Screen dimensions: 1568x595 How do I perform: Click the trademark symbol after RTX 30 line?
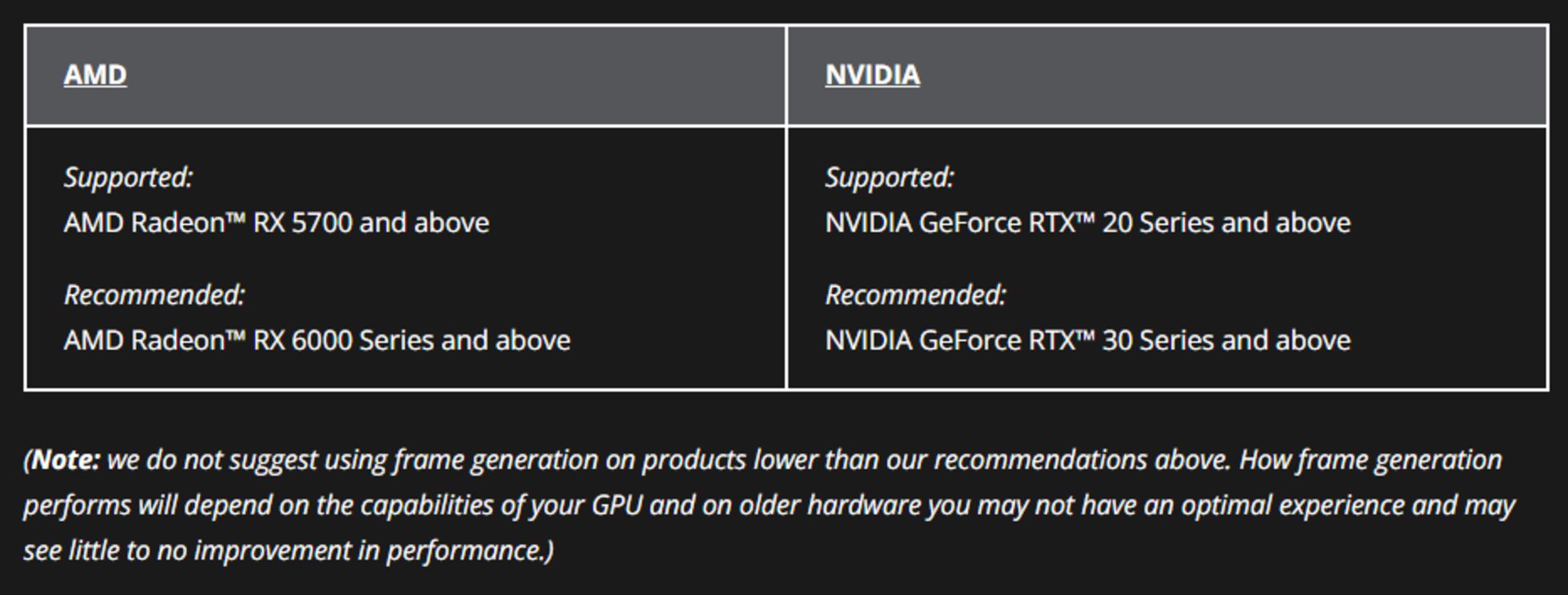[x=1085, y=335]
